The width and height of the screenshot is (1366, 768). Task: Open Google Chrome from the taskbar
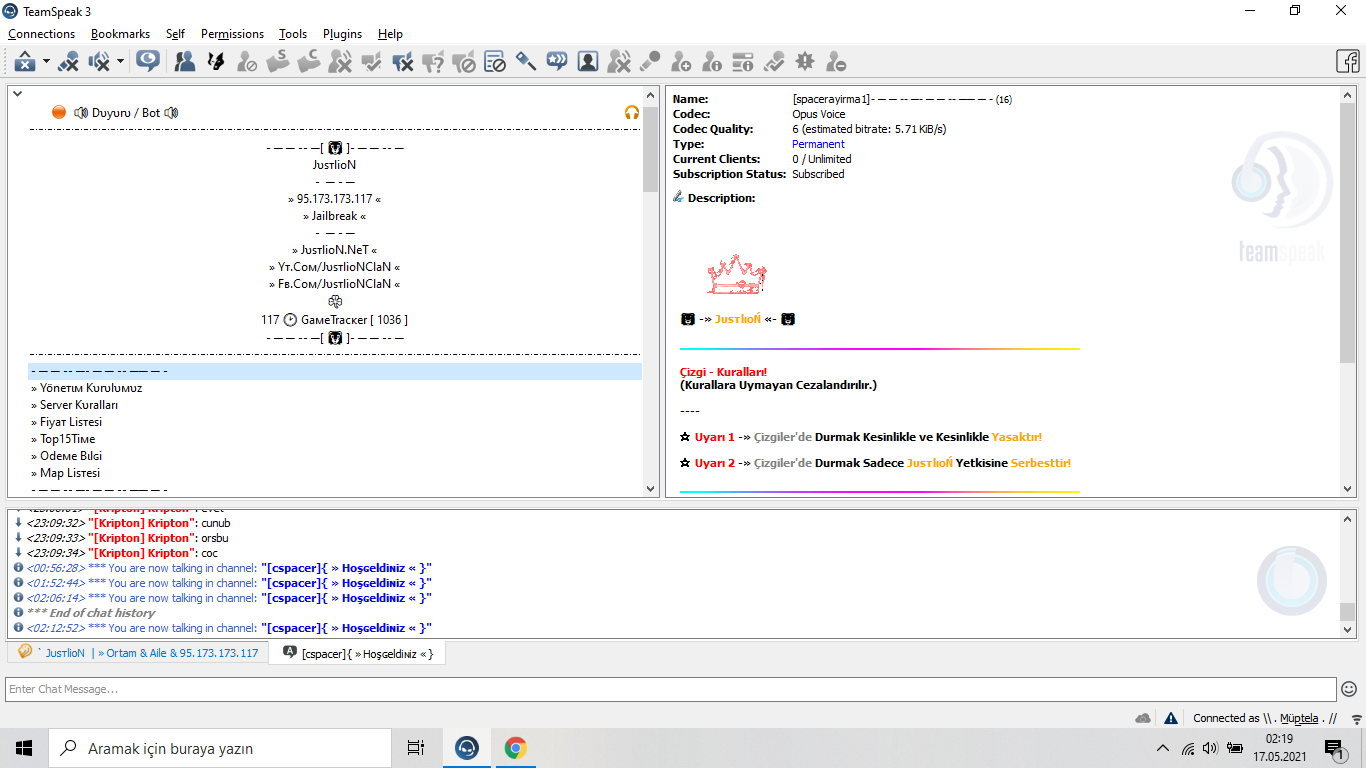click(x=515, y=748)
